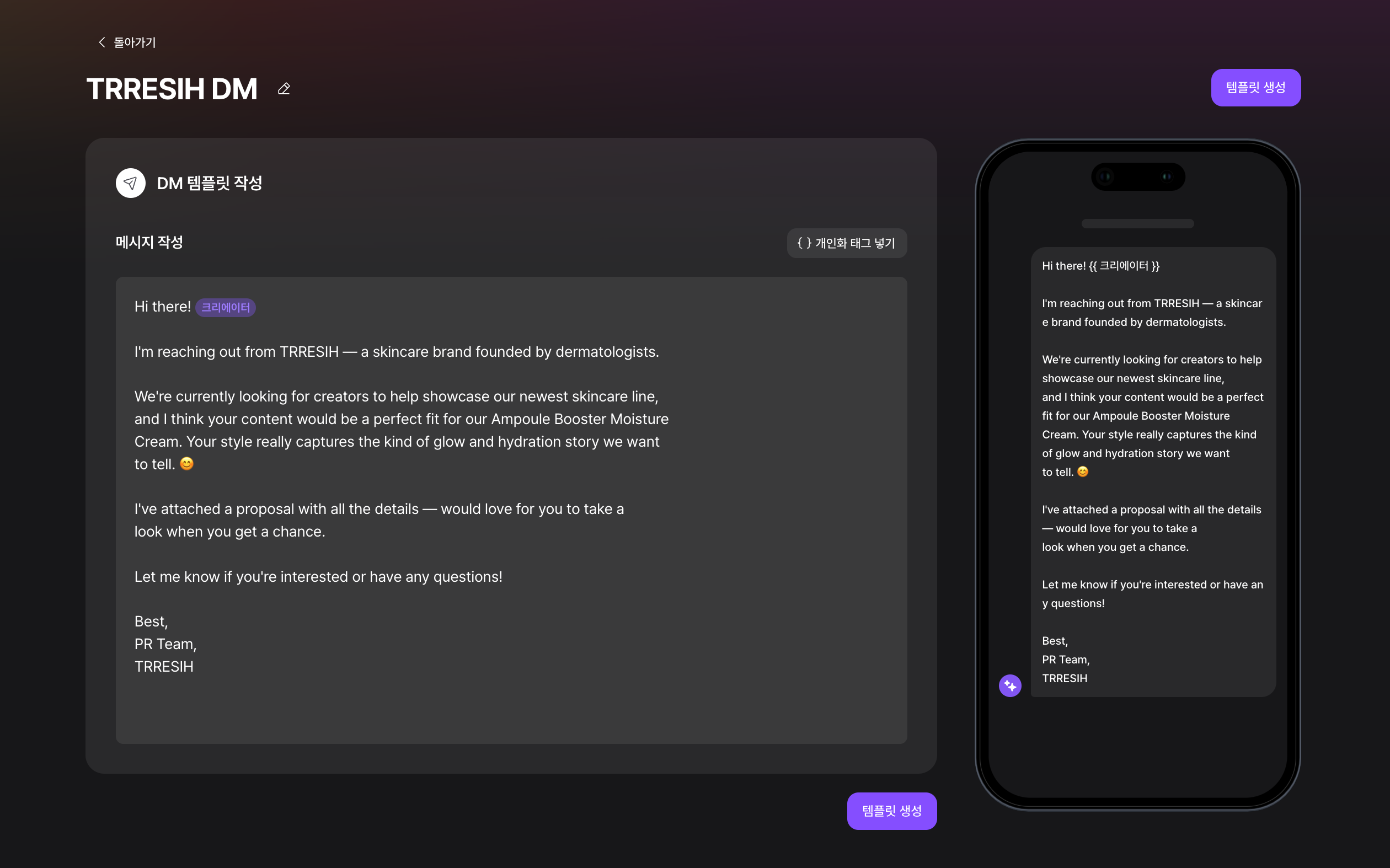
Task: Click the 메시지 작성 label
Action: (149, 242)
